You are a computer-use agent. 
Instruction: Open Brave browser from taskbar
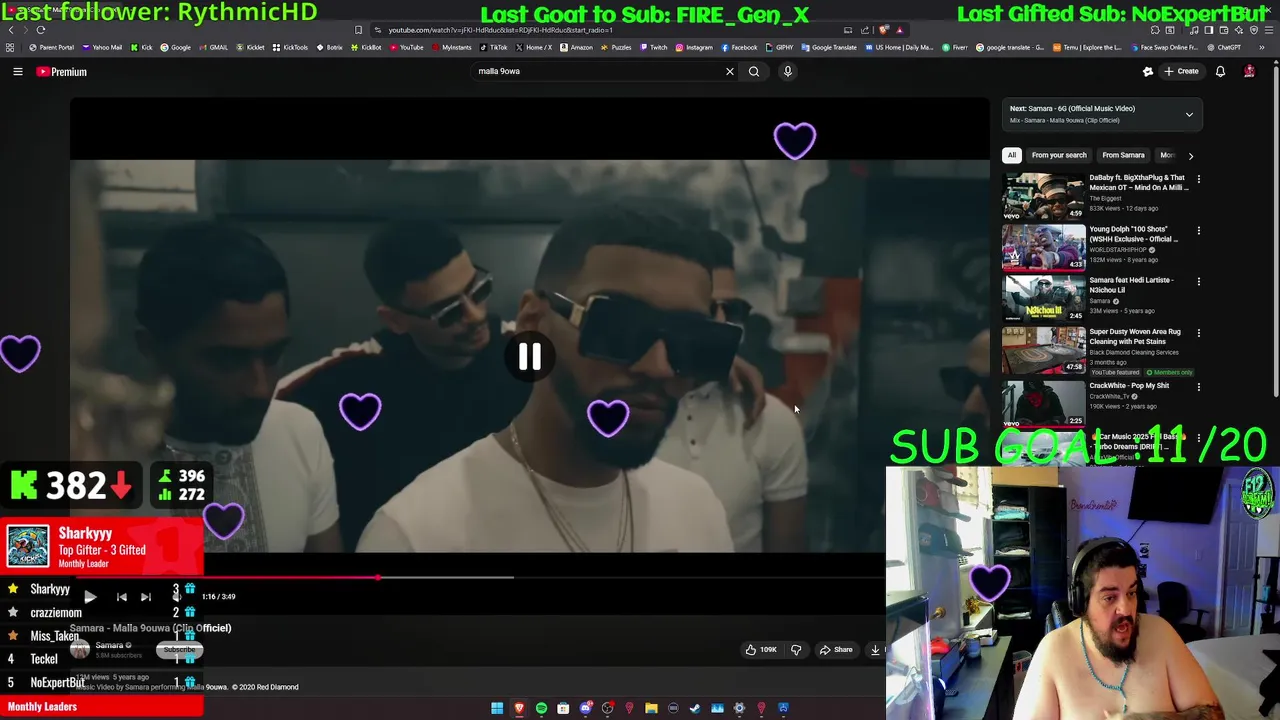click(519, 708)
